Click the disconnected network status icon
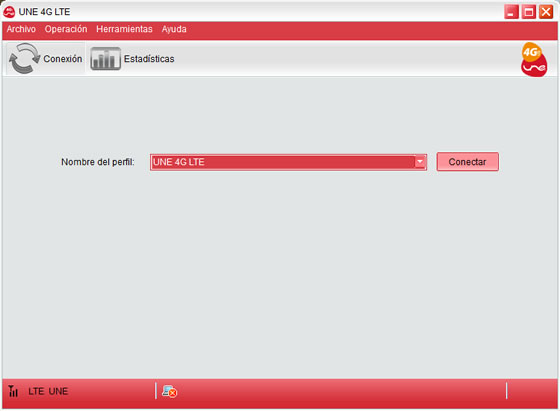 click(x=170, y=391)
